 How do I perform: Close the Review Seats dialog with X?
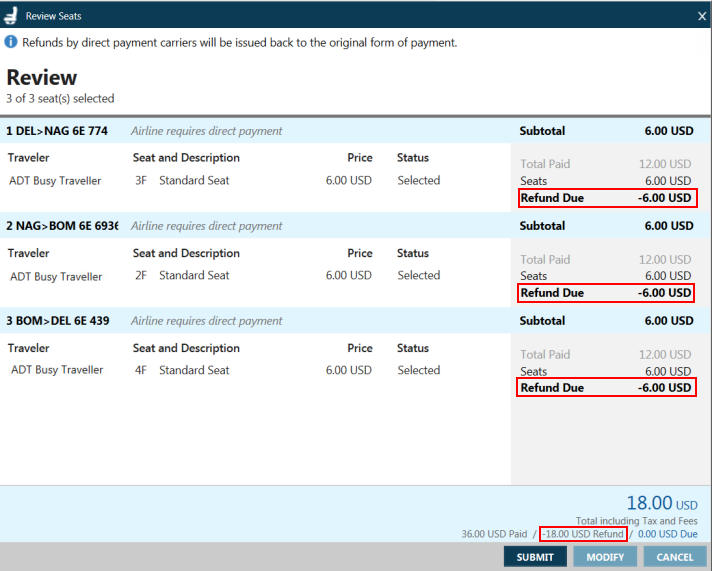click(x=702, y=16)
